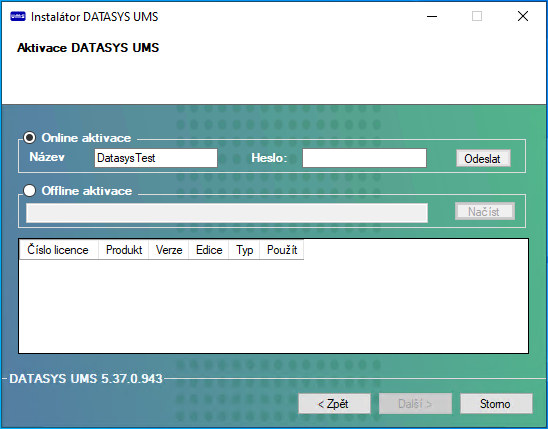Click the Aktivace DATASYS UMS heading
This screenshot has width=548, height=429.
pyautogui.click(x=88, y=48)
